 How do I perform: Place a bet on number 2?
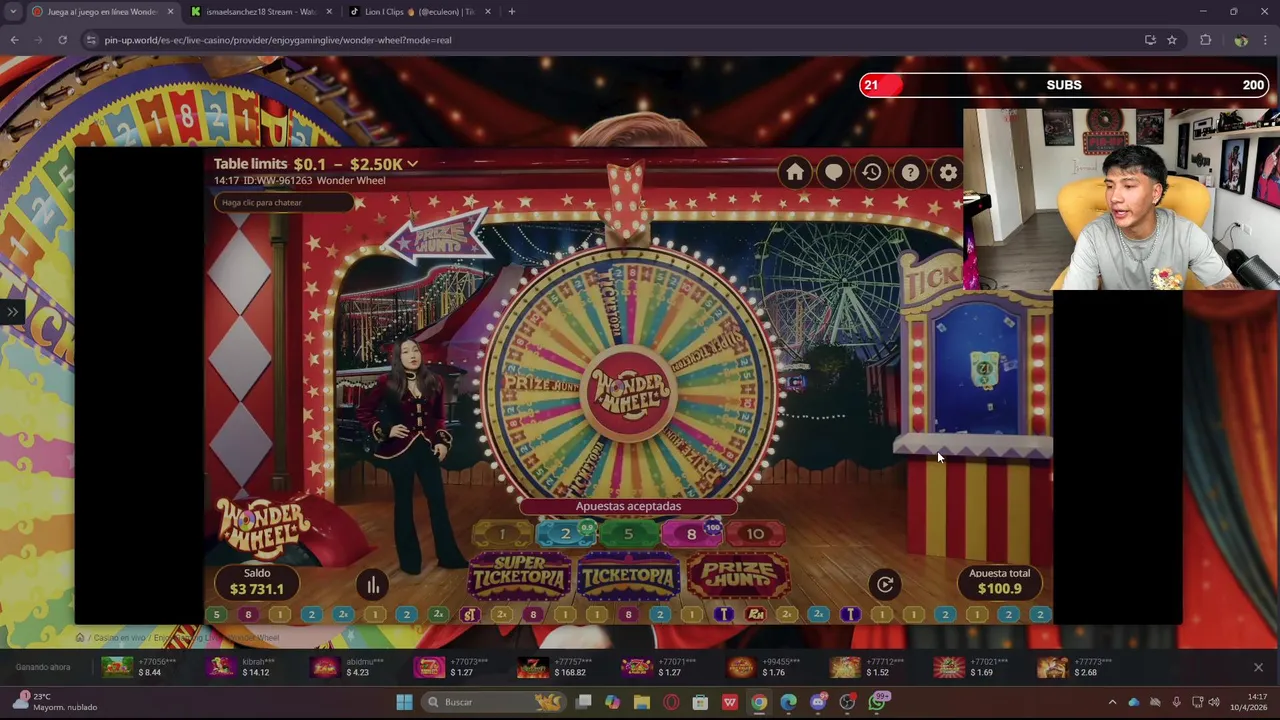565,534
